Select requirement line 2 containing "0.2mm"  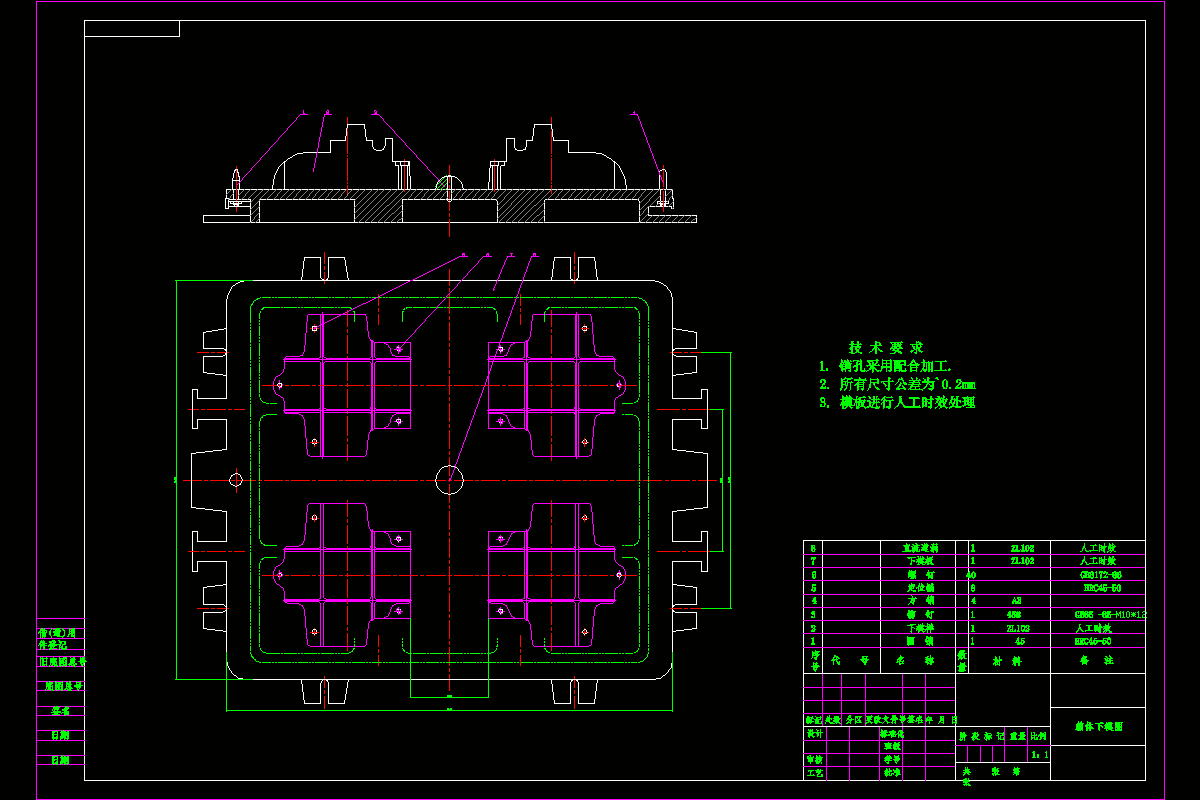[896, 384]
